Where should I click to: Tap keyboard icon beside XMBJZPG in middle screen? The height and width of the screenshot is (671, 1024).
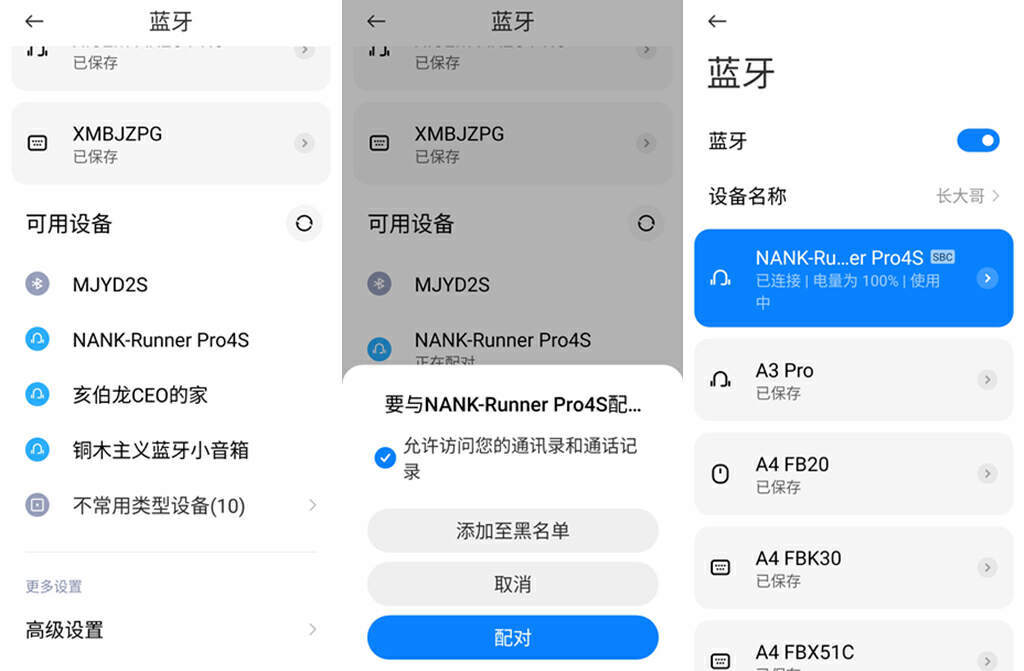[x=379, y=143]
